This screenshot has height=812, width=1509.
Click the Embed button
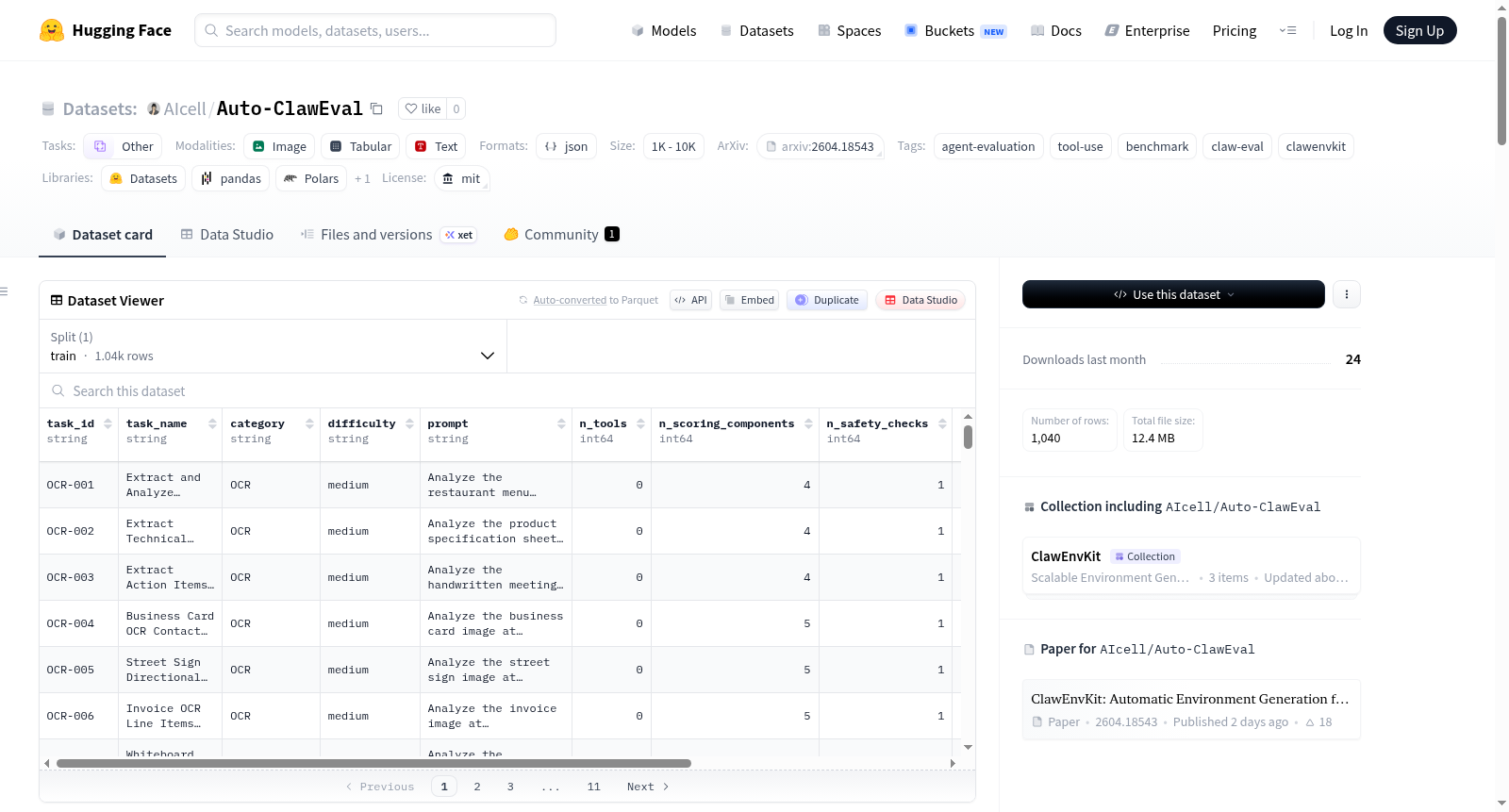(749, 300)
